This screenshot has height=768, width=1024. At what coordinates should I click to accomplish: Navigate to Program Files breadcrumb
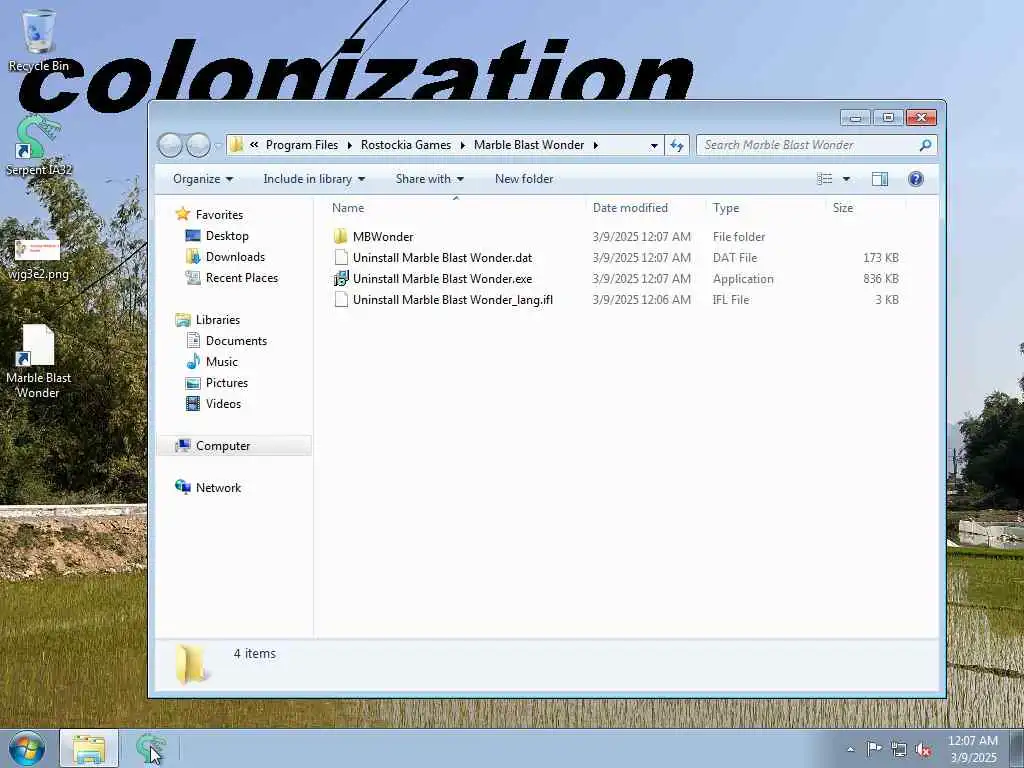click(x=302, y=145)
